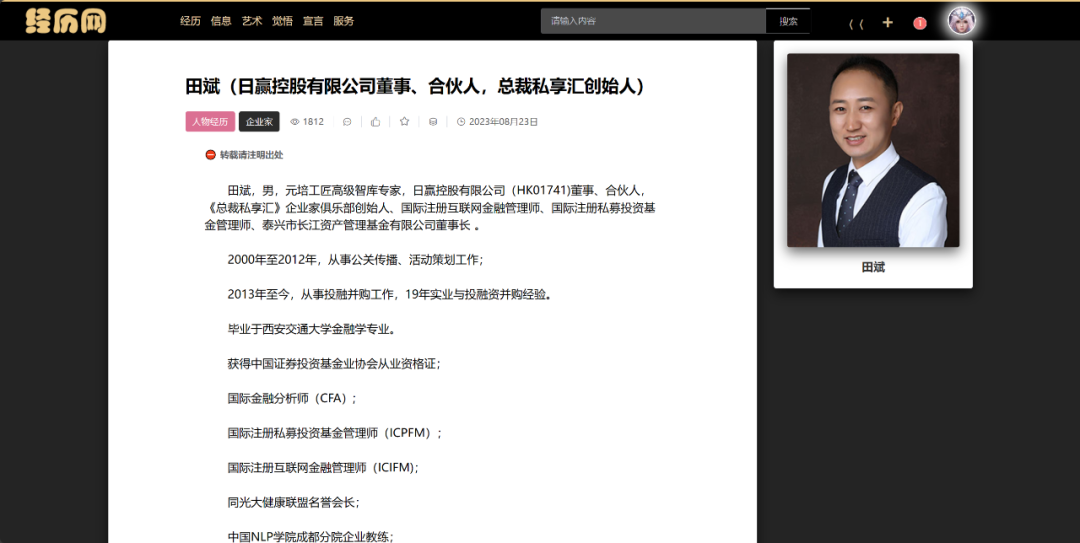
Task: Open the 服务 menu item
Action: pyautogui.click(x=343, y=21)
